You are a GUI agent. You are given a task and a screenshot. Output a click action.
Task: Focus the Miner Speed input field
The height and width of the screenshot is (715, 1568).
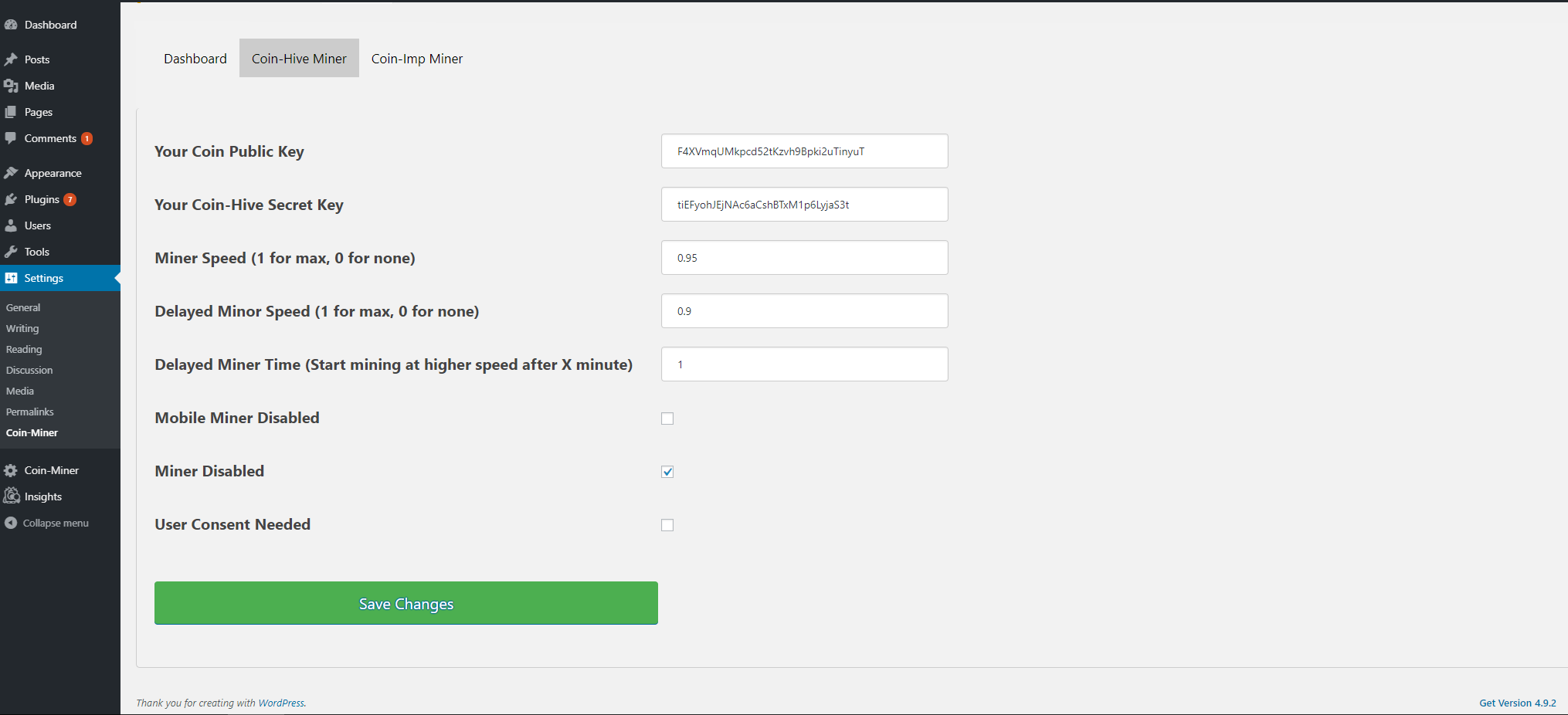pyautogui.click(x=804, y=258)
